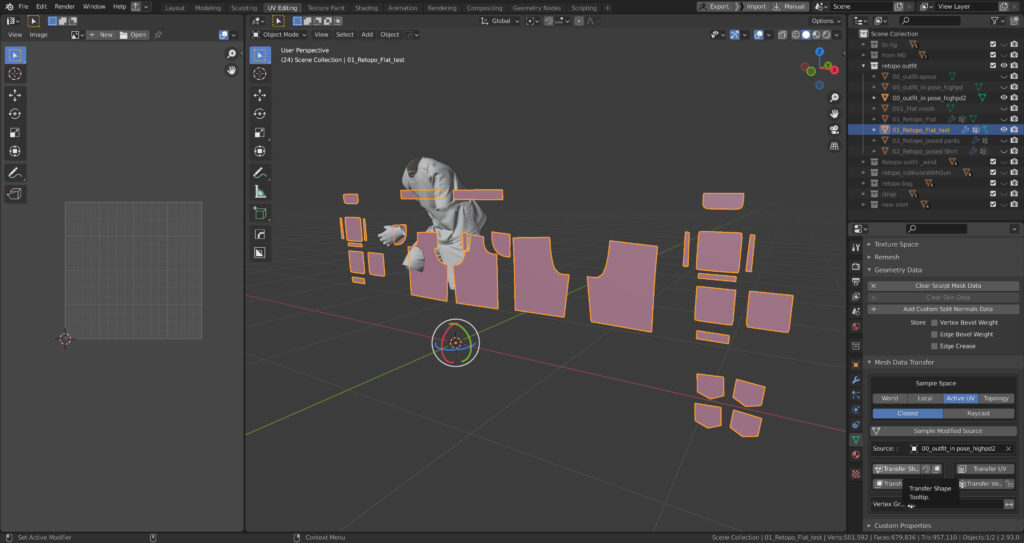Click the Add Cube tool icon
The height and width of the screenshot is (543, 1024).
(x=260, y=213)
